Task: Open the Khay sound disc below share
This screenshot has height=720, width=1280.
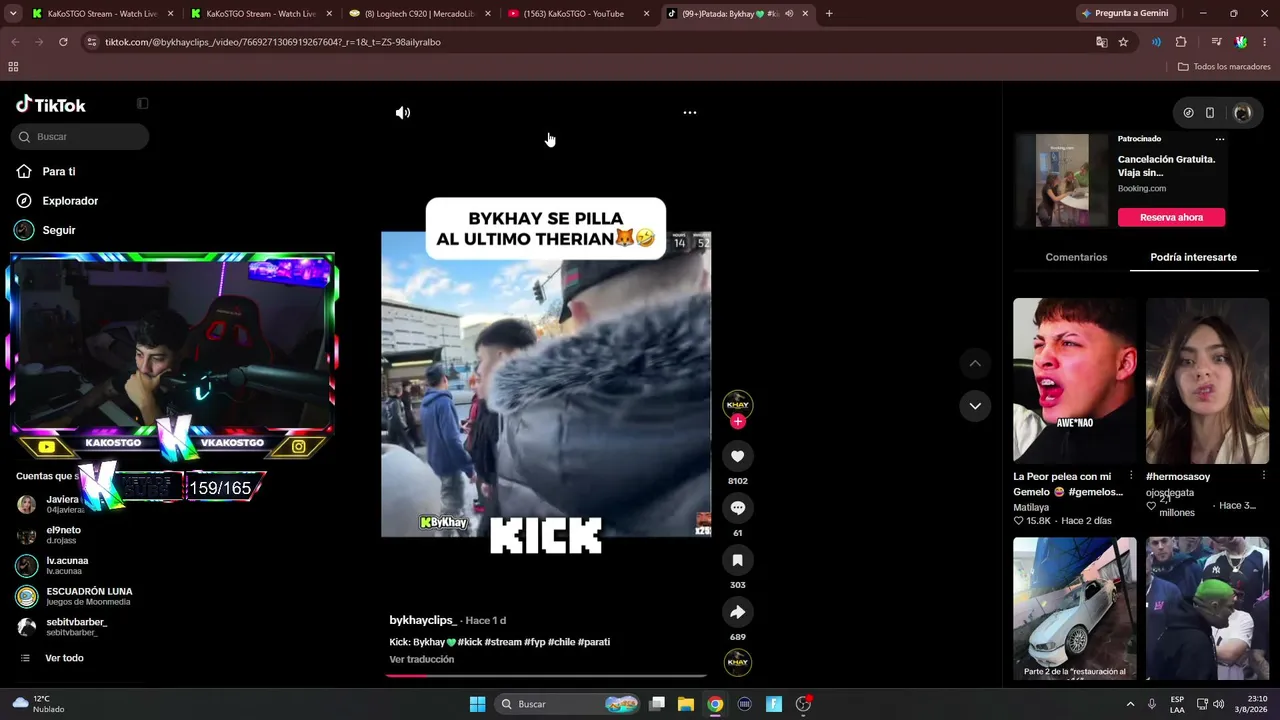Action: [x=738, y=662]
